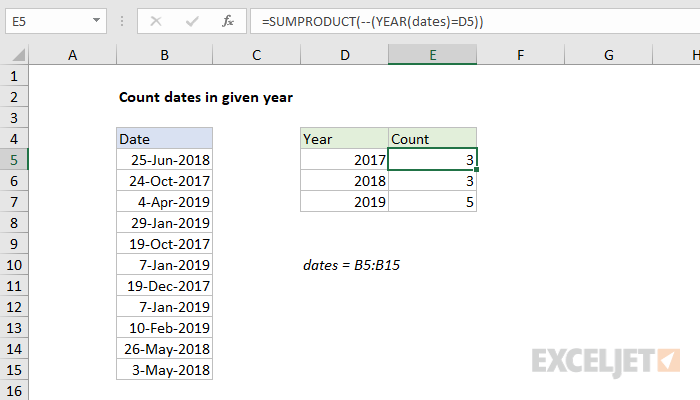
Task: Select the year 2018 cell
Action: (344, 181)
